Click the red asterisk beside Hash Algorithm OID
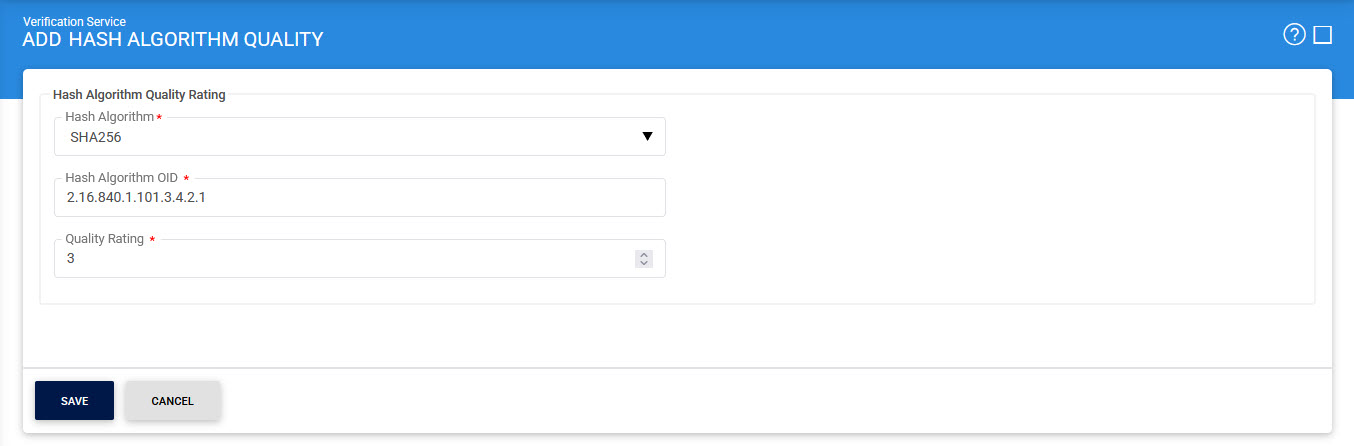Viewport: 1354px width, 446px height. (x=186, y=178)
